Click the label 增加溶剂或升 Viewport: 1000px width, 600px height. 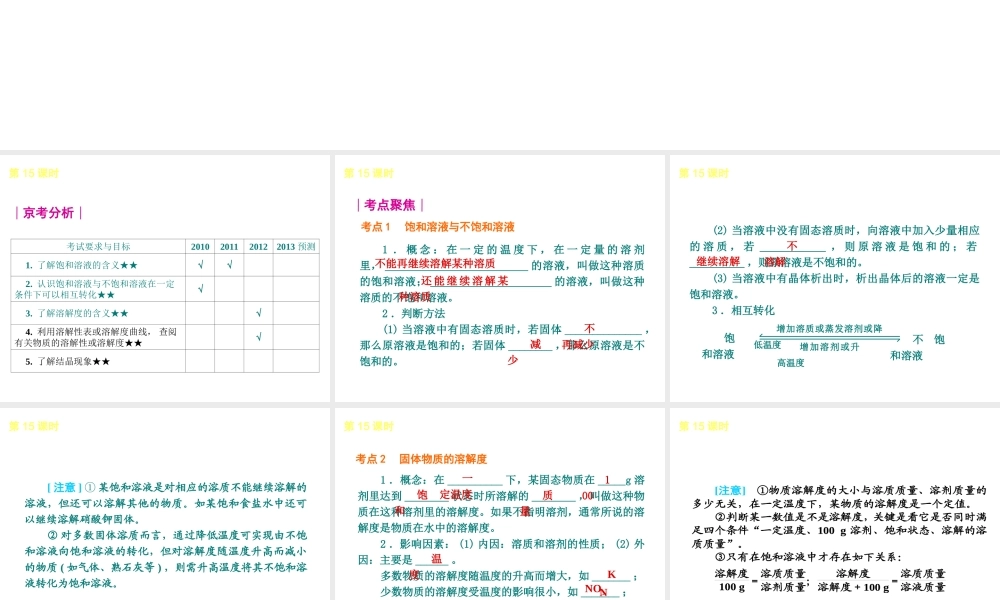[x=829, y=347]
